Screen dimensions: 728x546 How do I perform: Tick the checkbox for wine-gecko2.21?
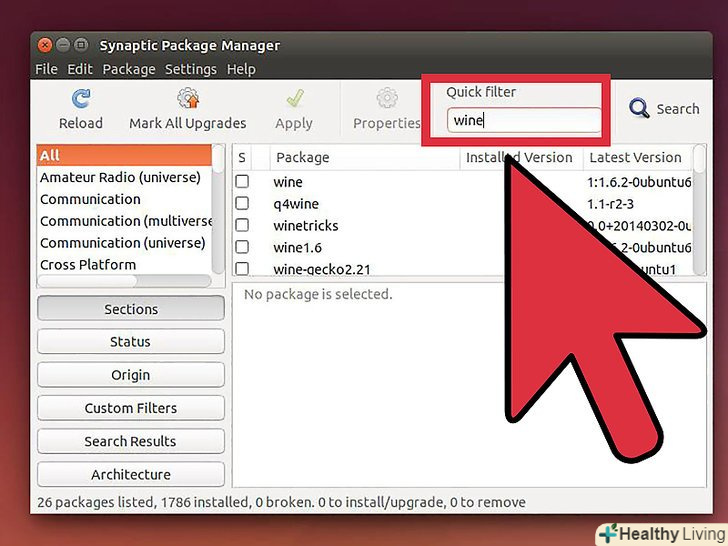tap(242, 268)
